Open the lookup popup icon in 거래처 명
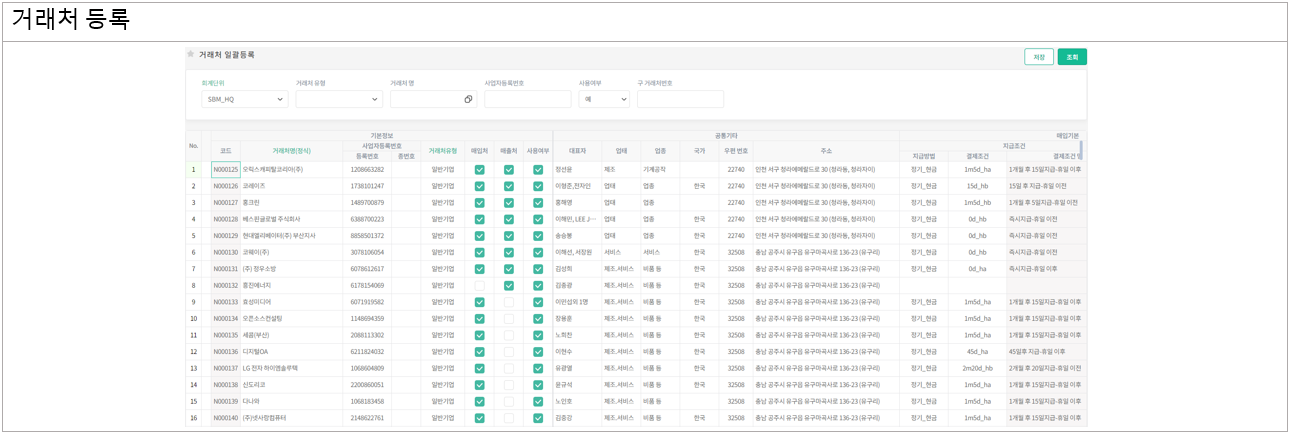The height and width of the screenshot is (434, 1291). (468, 100)
